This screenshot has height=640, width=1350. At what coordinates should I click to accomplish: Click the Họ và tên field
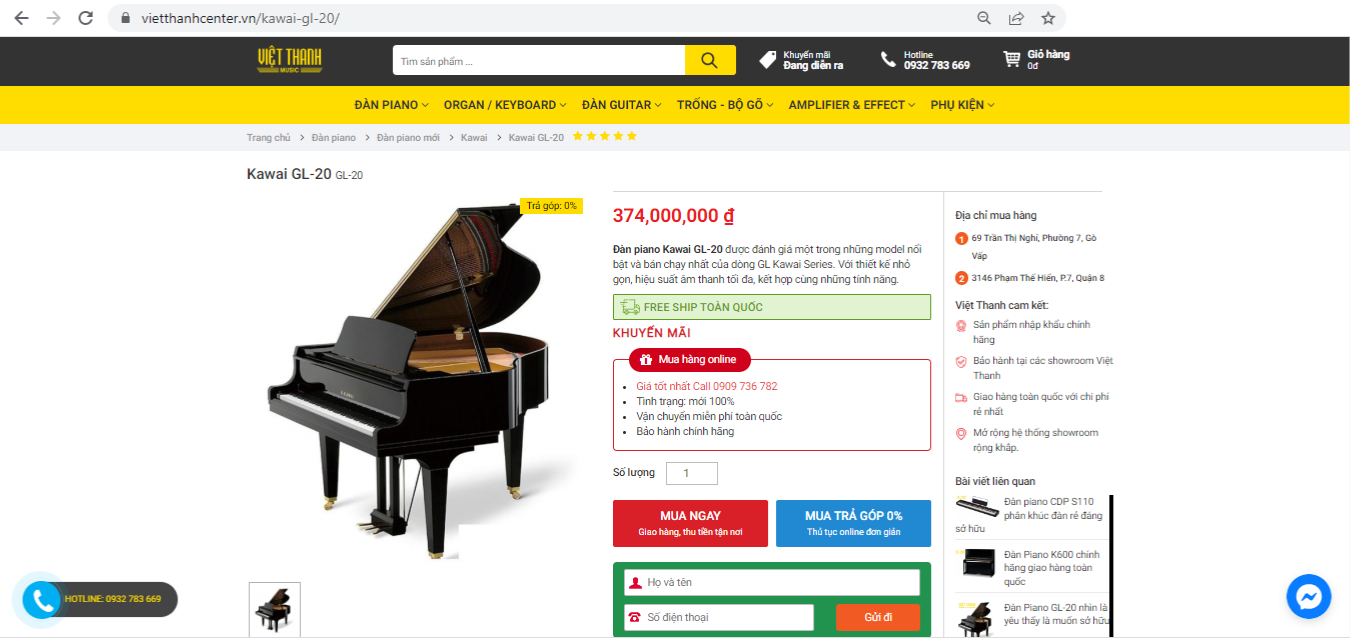pyautogui.click(x=772, y=582)
